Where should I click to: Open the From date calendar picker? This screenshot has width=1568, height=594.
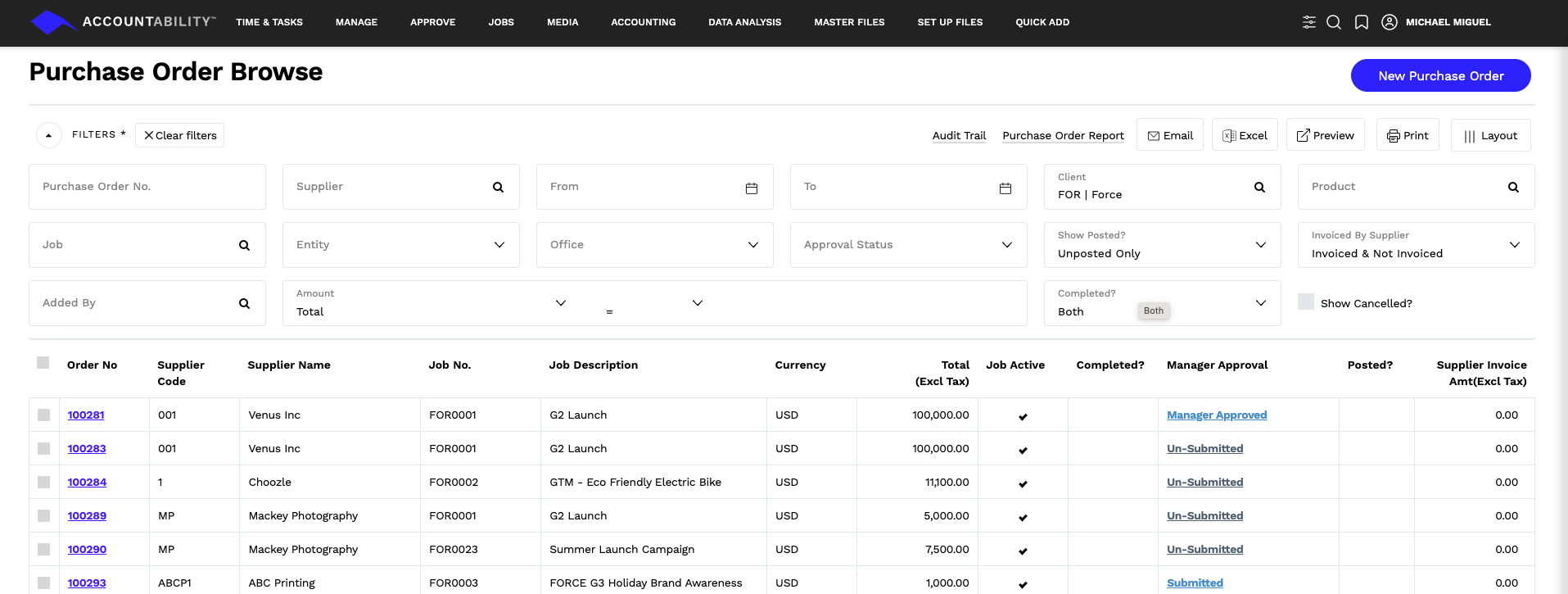(751, 188)
